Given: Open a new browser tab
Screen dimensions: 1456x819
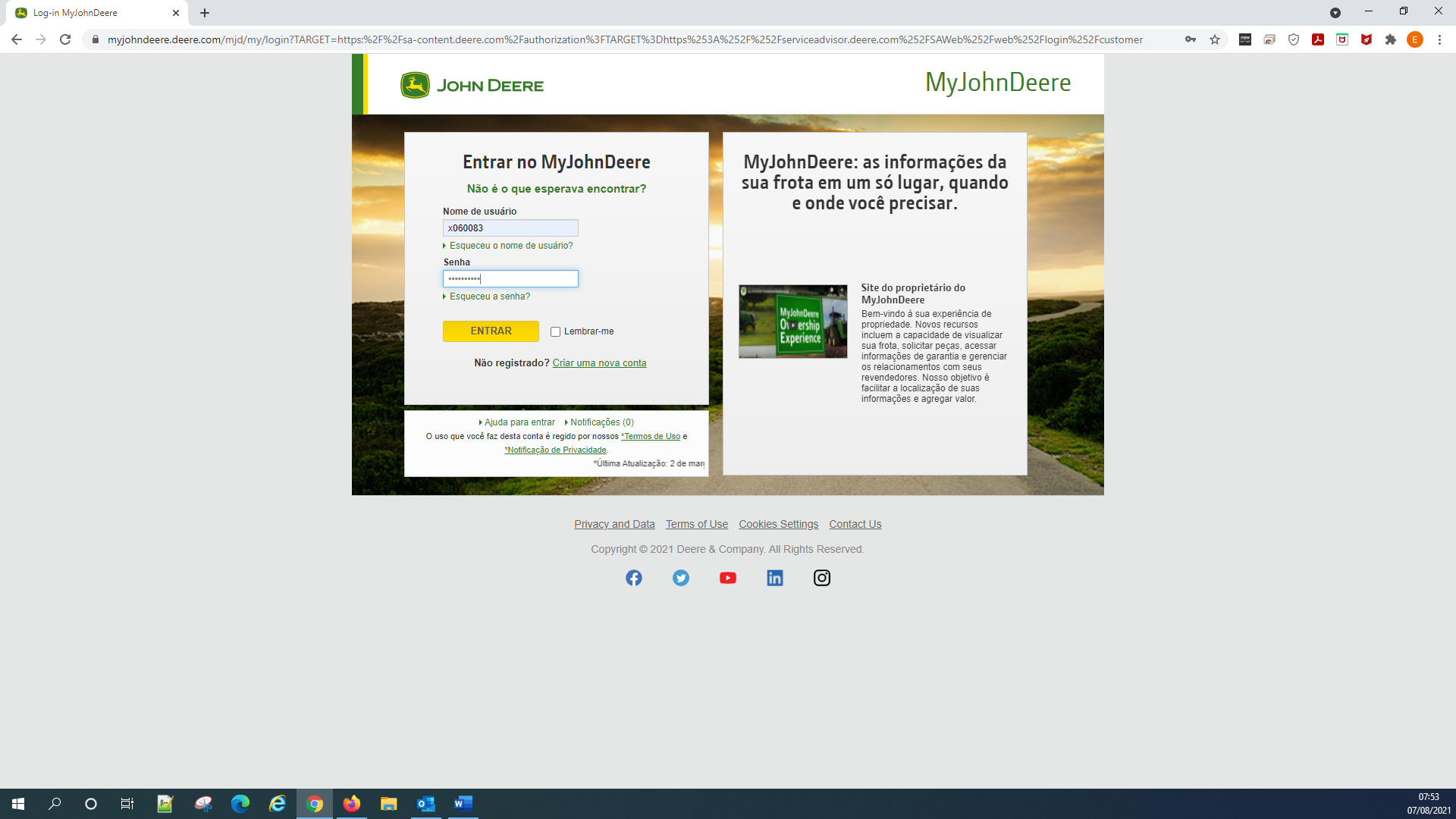Looking at the screenshot, I should 205,13.
